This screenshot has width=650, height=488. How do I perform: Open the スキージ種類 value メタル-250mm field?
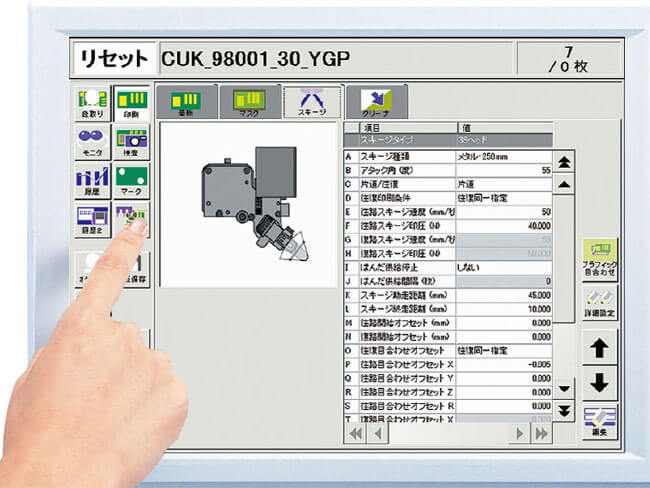click(503, 157)
